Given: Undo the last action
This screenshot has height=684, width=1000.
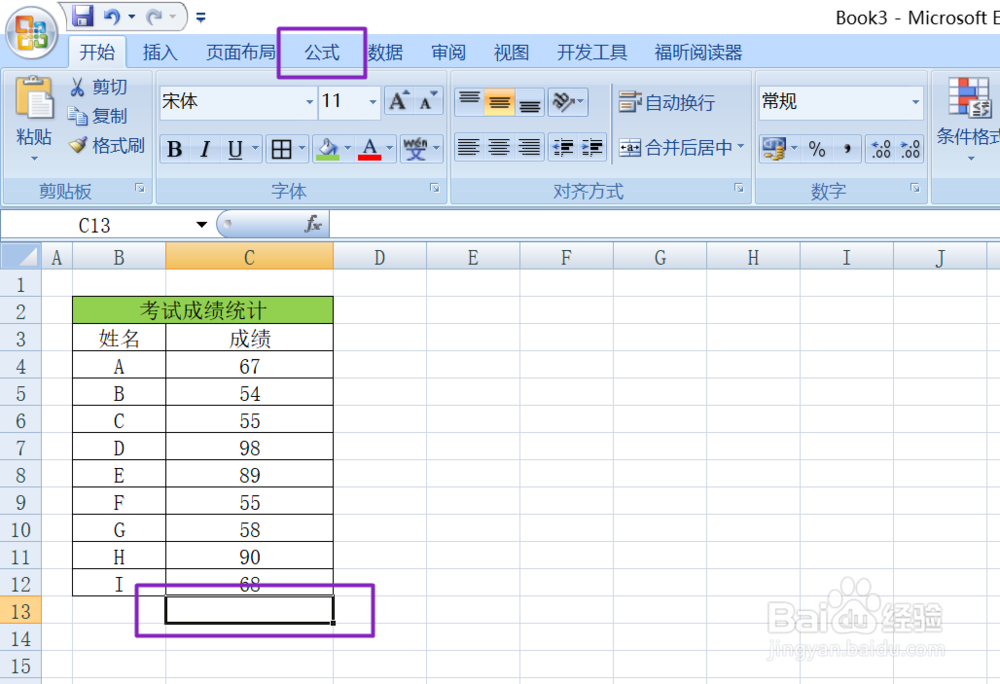Looking at the screenshot, I should coord(112,16).
